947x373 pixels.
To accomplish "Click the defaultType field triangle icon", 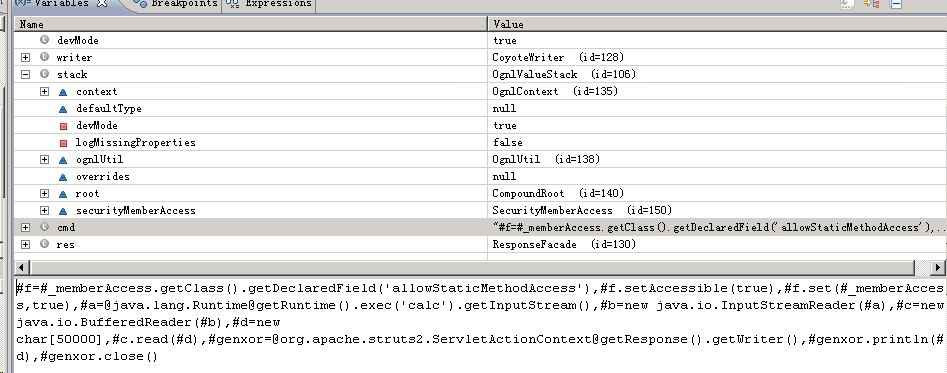I will point(63,109).
